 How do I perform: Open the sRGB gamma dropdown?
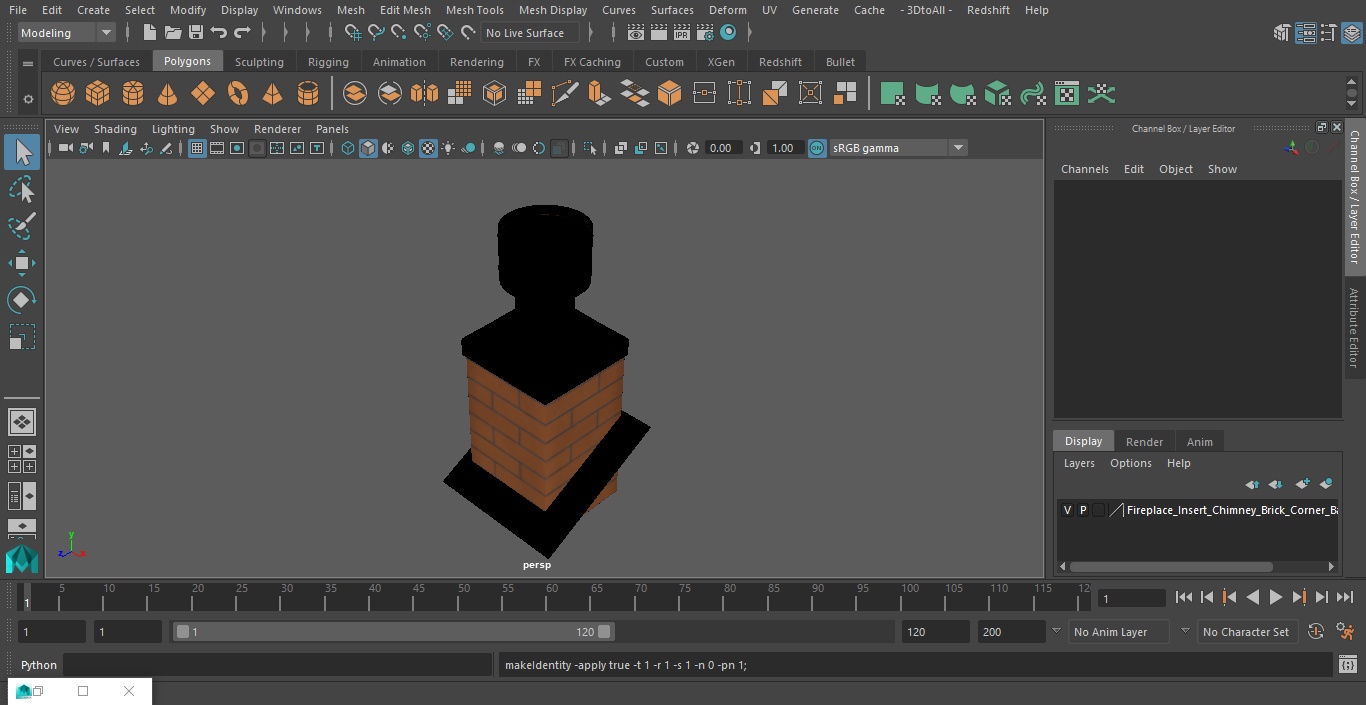click(x=898, y=148)
